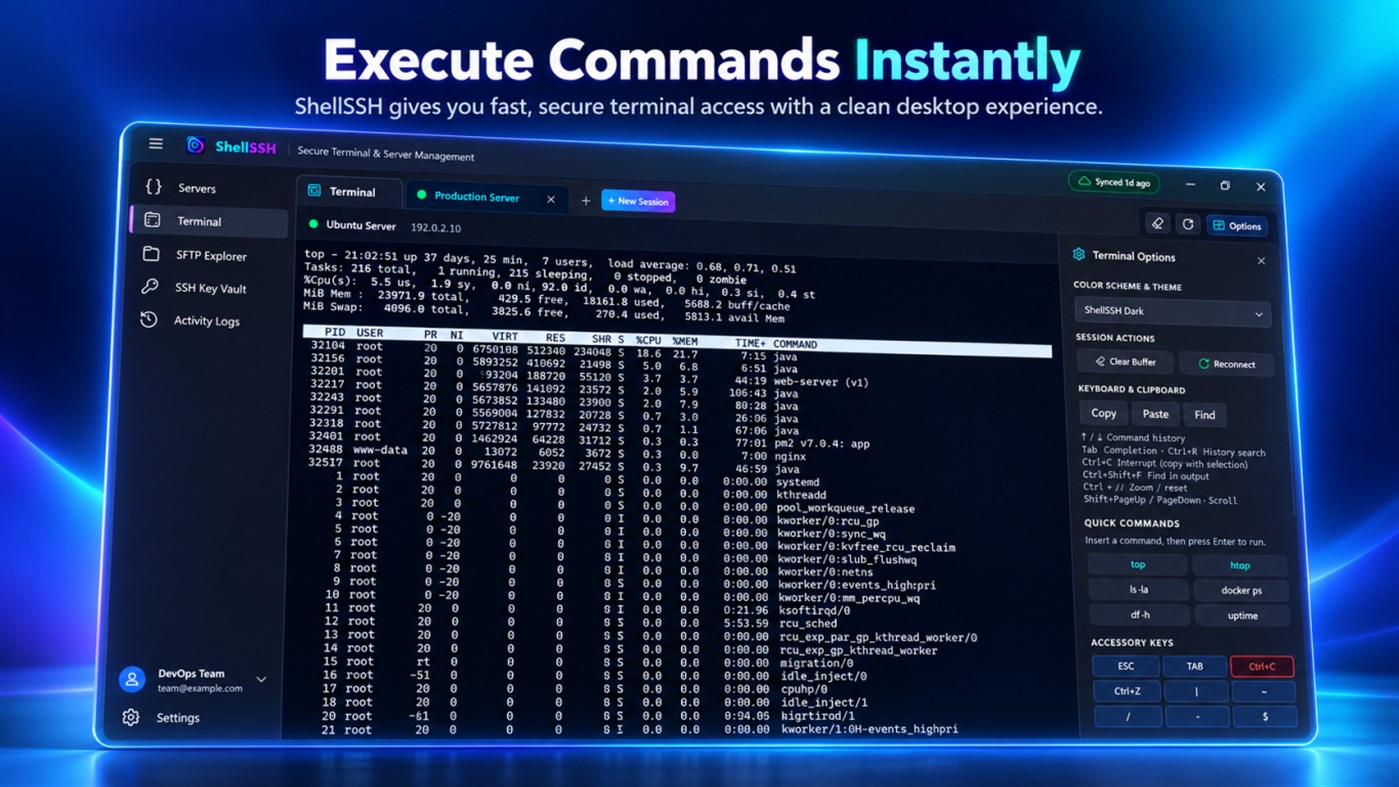Image resolution: width=1399 pixels, height=787 pixels.
Task: Click the Reconnect button
Action: (1226, 364)
